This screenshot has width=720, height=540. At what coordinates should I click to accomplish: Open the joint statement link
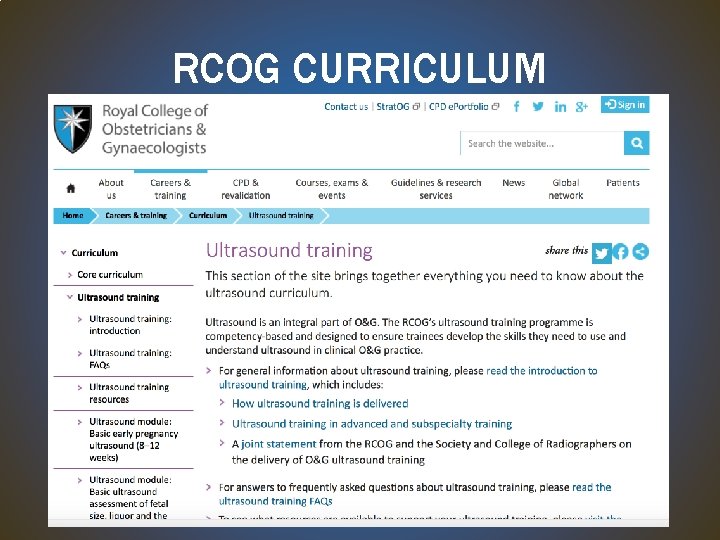pyautogui.click(x=279, y=444)
